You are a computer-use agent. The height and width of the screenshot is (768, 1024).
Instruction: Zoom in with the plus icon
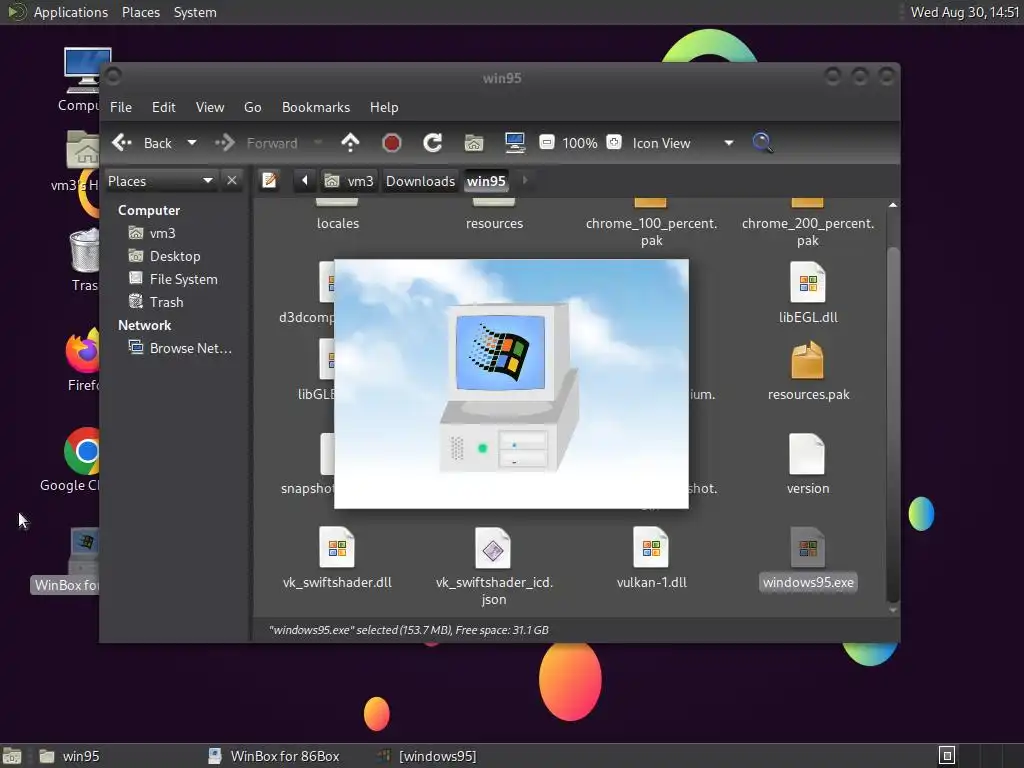(614, 142)
